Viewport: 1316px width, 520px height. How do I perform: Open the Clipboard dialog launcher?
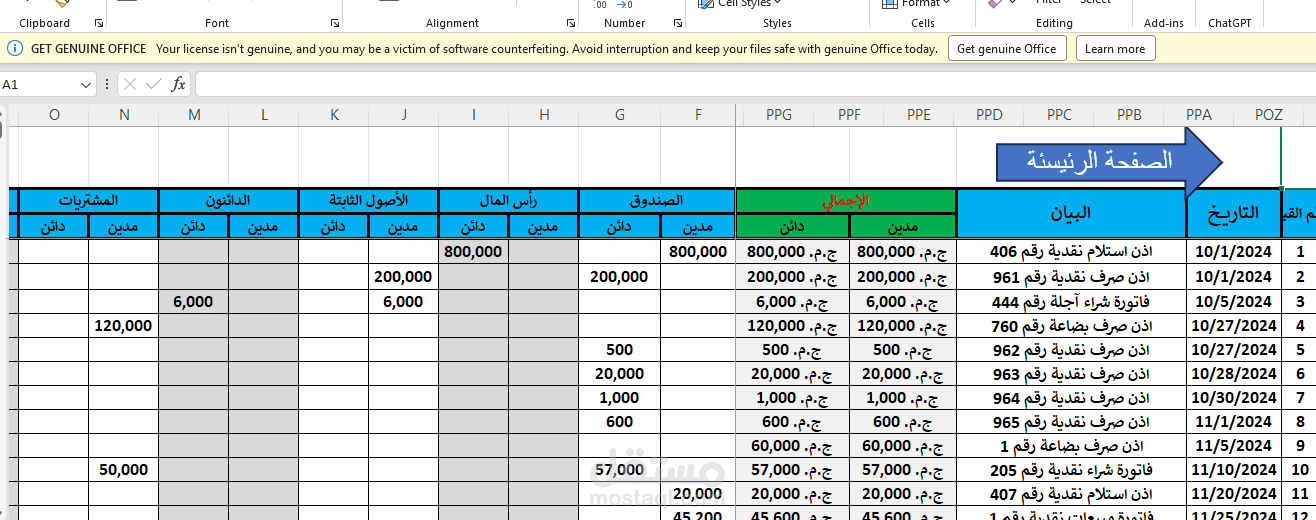98,23
